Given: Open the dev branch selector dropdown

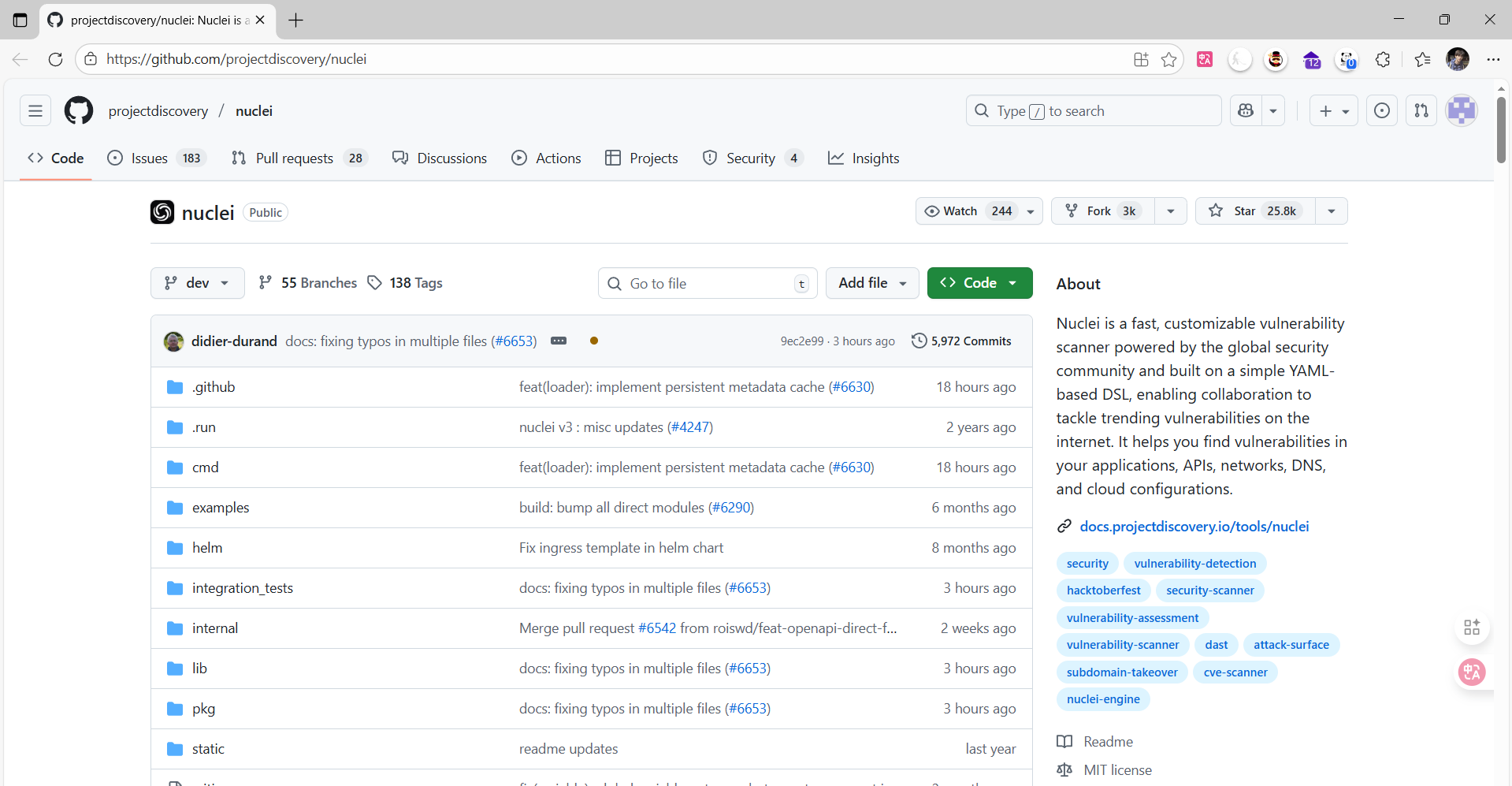Looking at the screenshot, I should tap(197, 283).
